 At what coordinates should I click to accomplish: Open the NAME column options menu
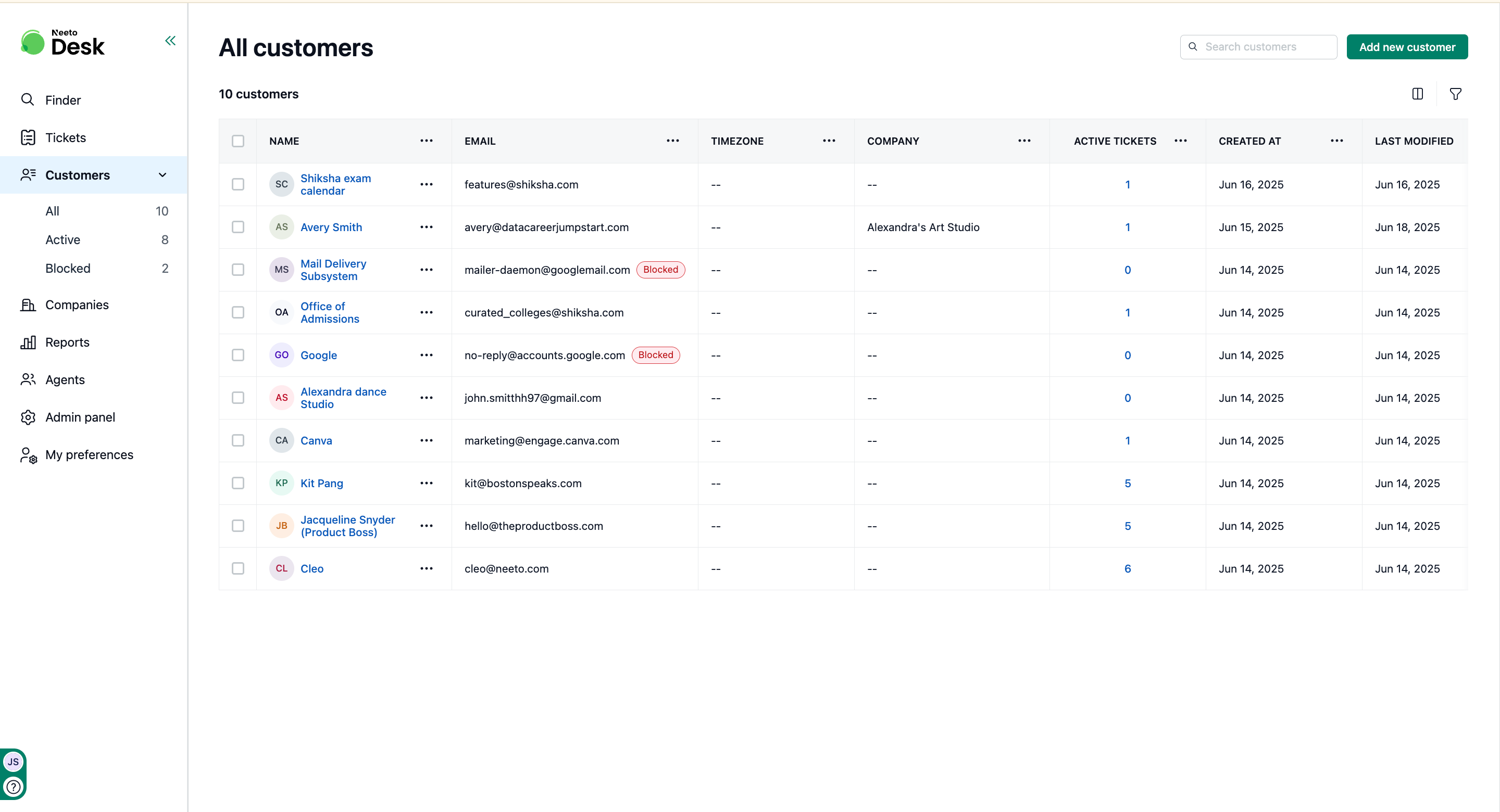(426, 141)
